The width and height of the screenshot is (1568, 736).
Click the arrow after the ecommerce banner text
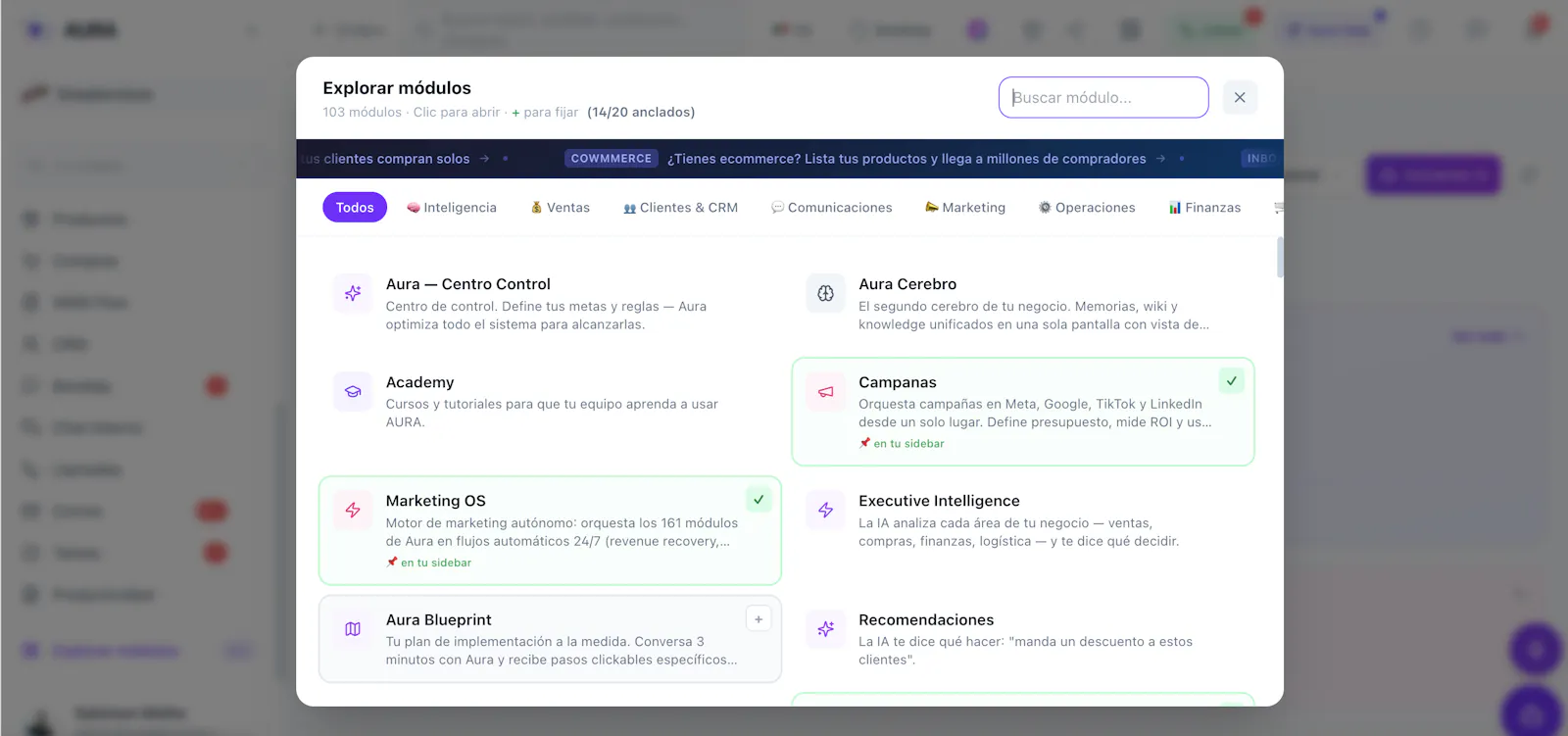pos(1160,159)
